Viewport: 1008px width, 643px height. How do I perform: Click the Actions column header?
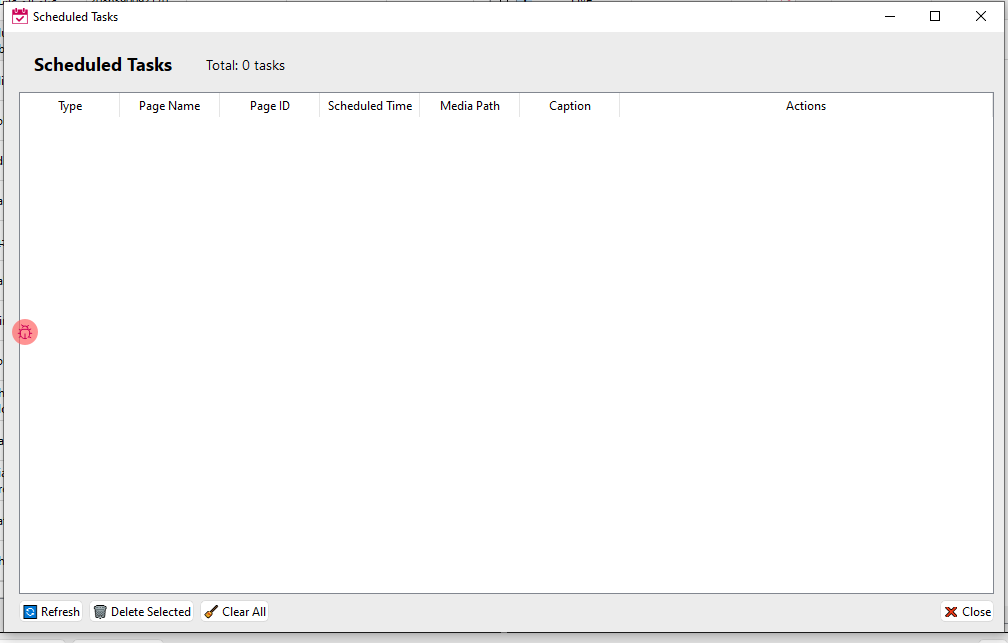pyautogui.click(x=805, y=105)
